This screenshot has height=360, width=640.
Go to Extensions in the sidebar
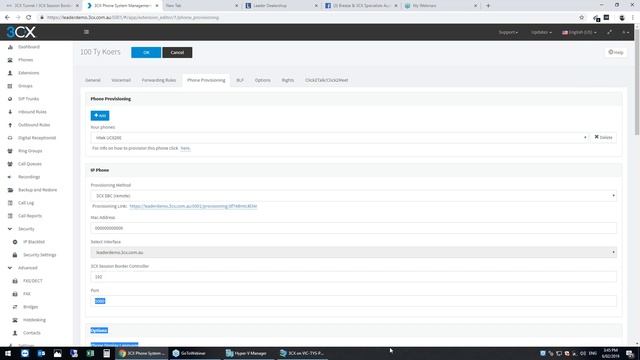click(x=29, y=73)
